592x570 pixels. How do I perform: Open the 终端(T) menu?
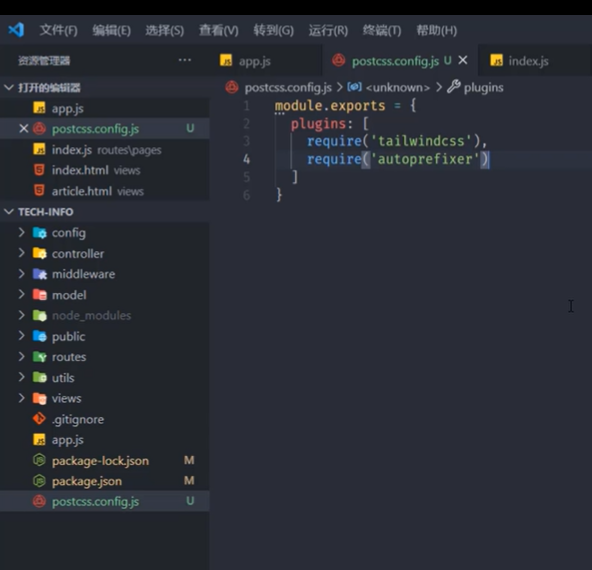382,30
